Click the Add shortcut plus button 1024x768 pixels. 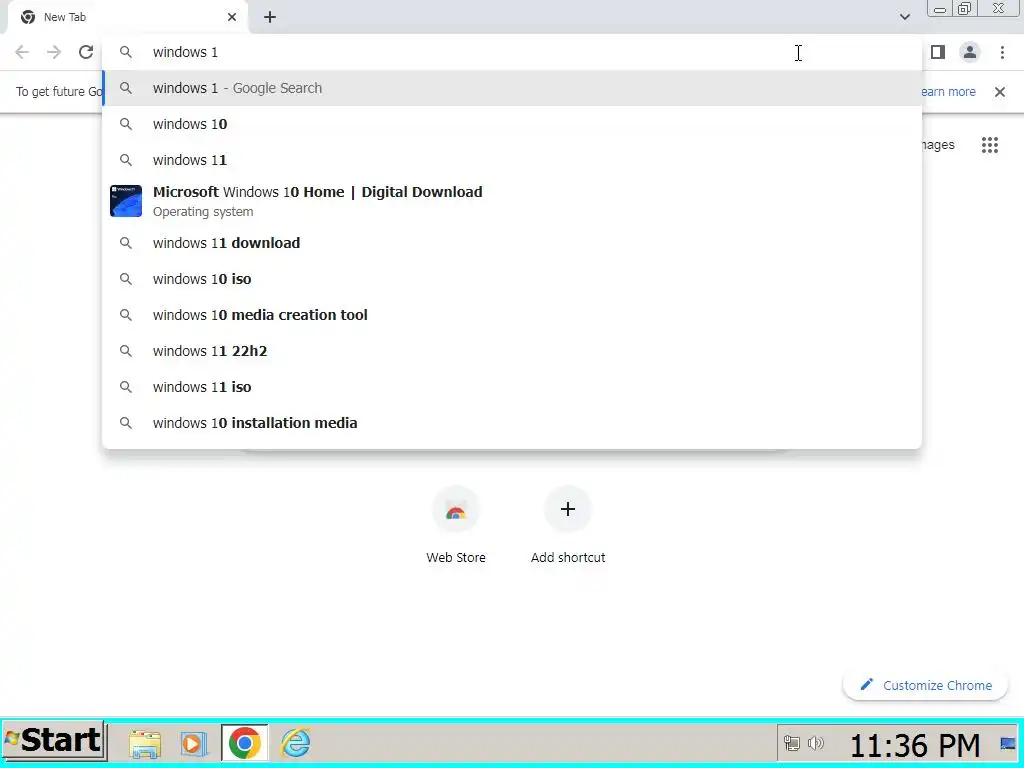tap(568, 509)
